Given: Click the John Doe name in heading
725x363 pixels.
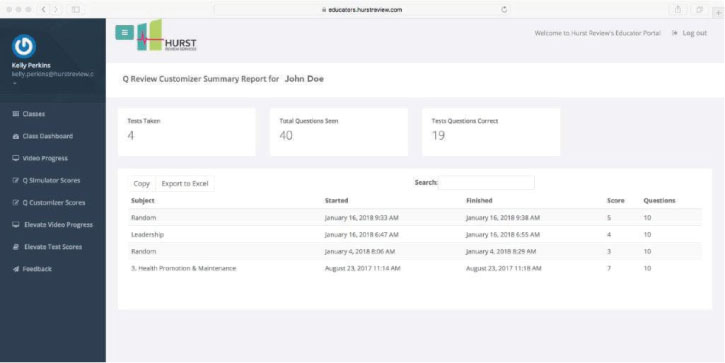Looking at the screenshot, I should pos(304,79).
